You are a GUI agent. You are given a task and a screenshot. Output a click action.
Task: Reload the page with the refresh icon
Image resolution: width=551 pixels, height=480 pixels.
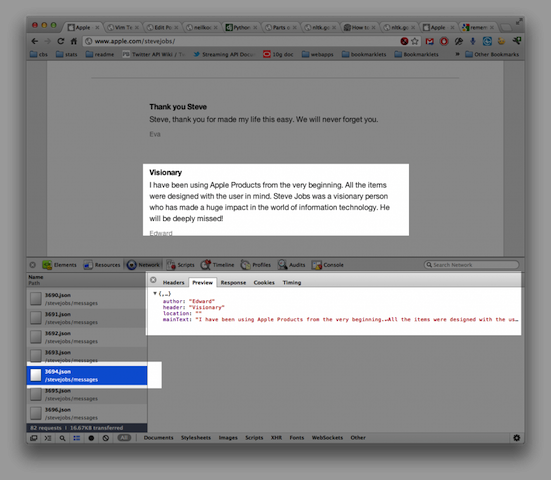(60, 41)
